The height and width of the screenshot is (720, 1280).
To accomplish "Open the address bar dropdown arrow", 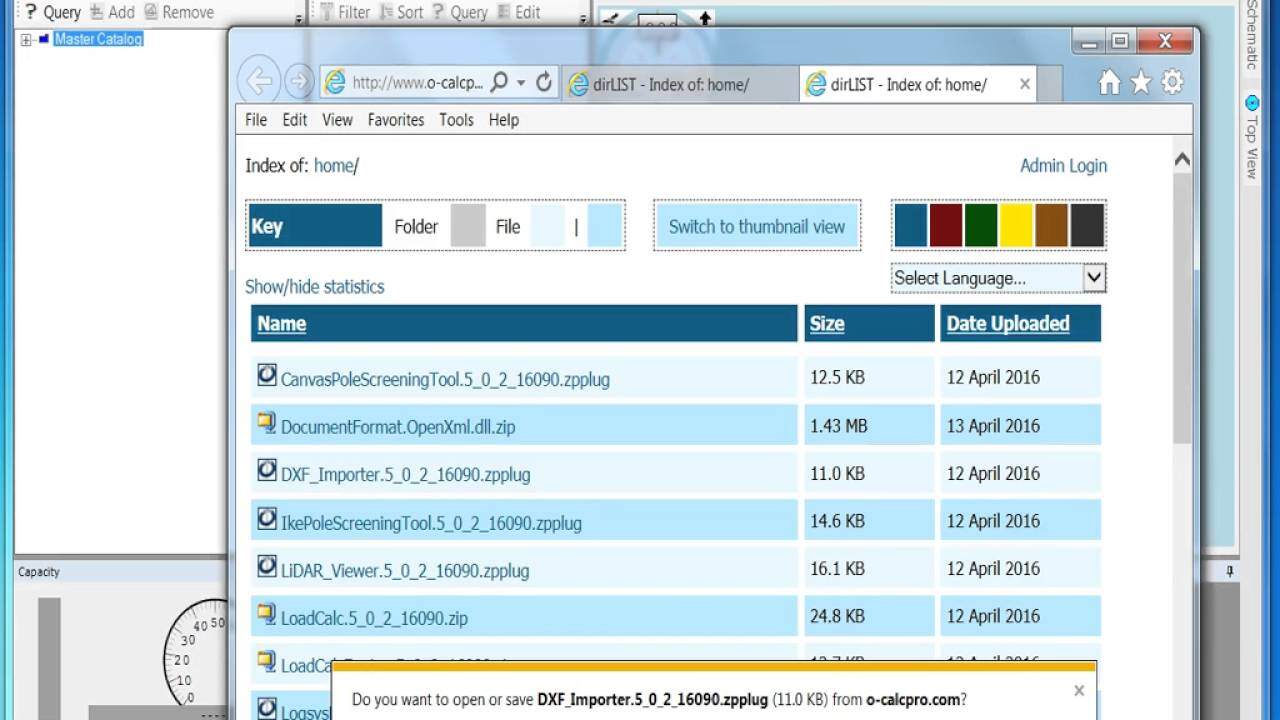I will pyautogui.click(x=521, y=83).
